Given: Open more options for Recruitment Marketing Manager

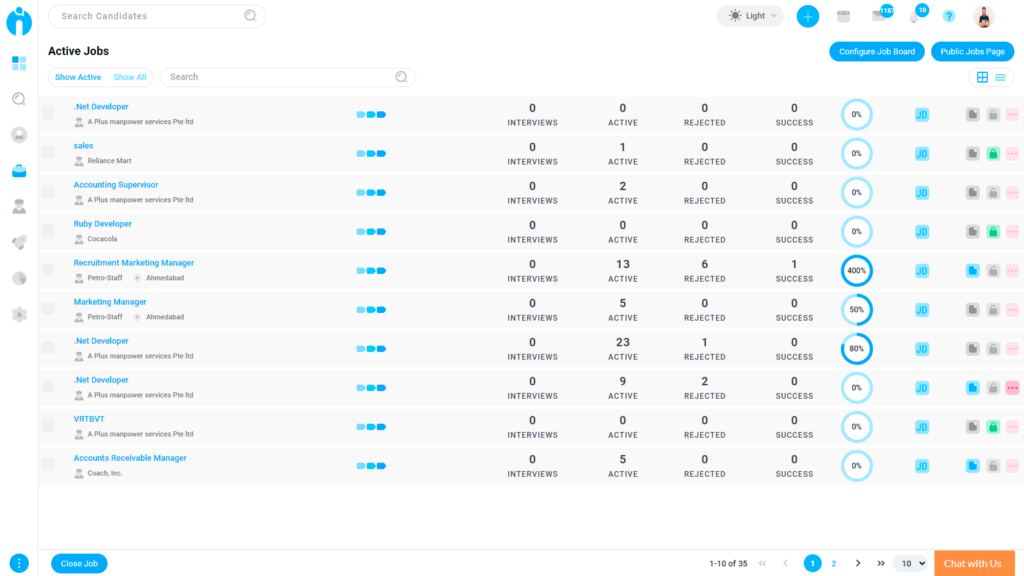Looking at the screenshot, I should coord(1012,271).
